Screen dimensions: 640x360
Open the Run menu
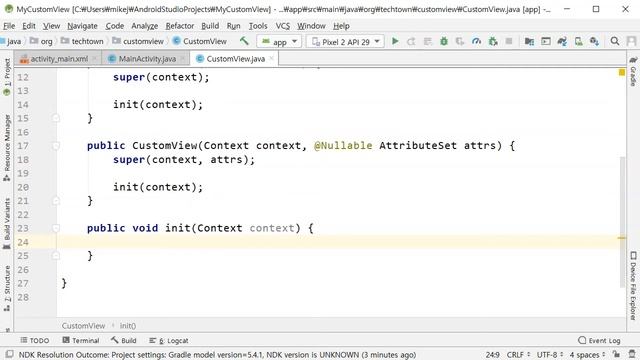coord(233,26)
